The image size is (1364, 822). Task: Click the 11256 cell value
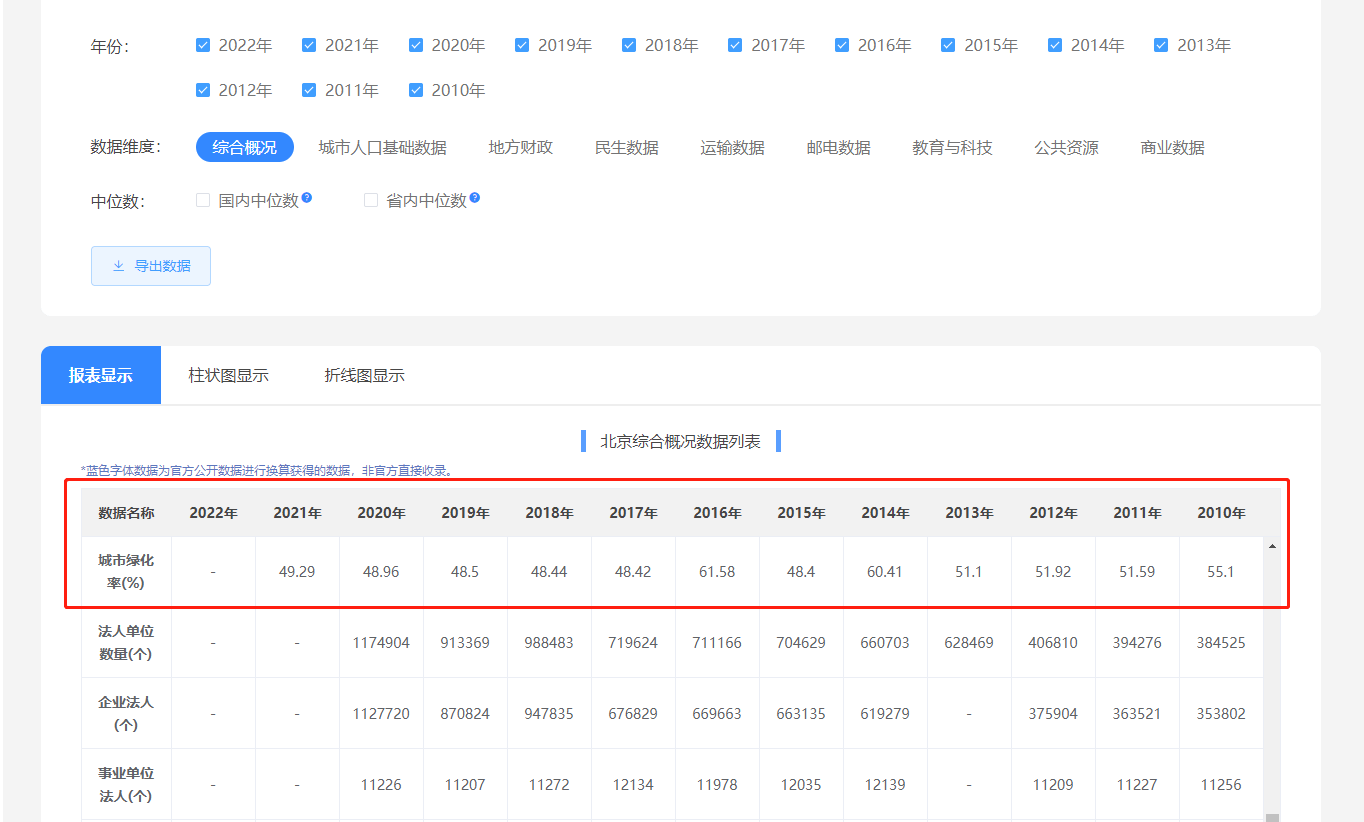pos(1222,785)
